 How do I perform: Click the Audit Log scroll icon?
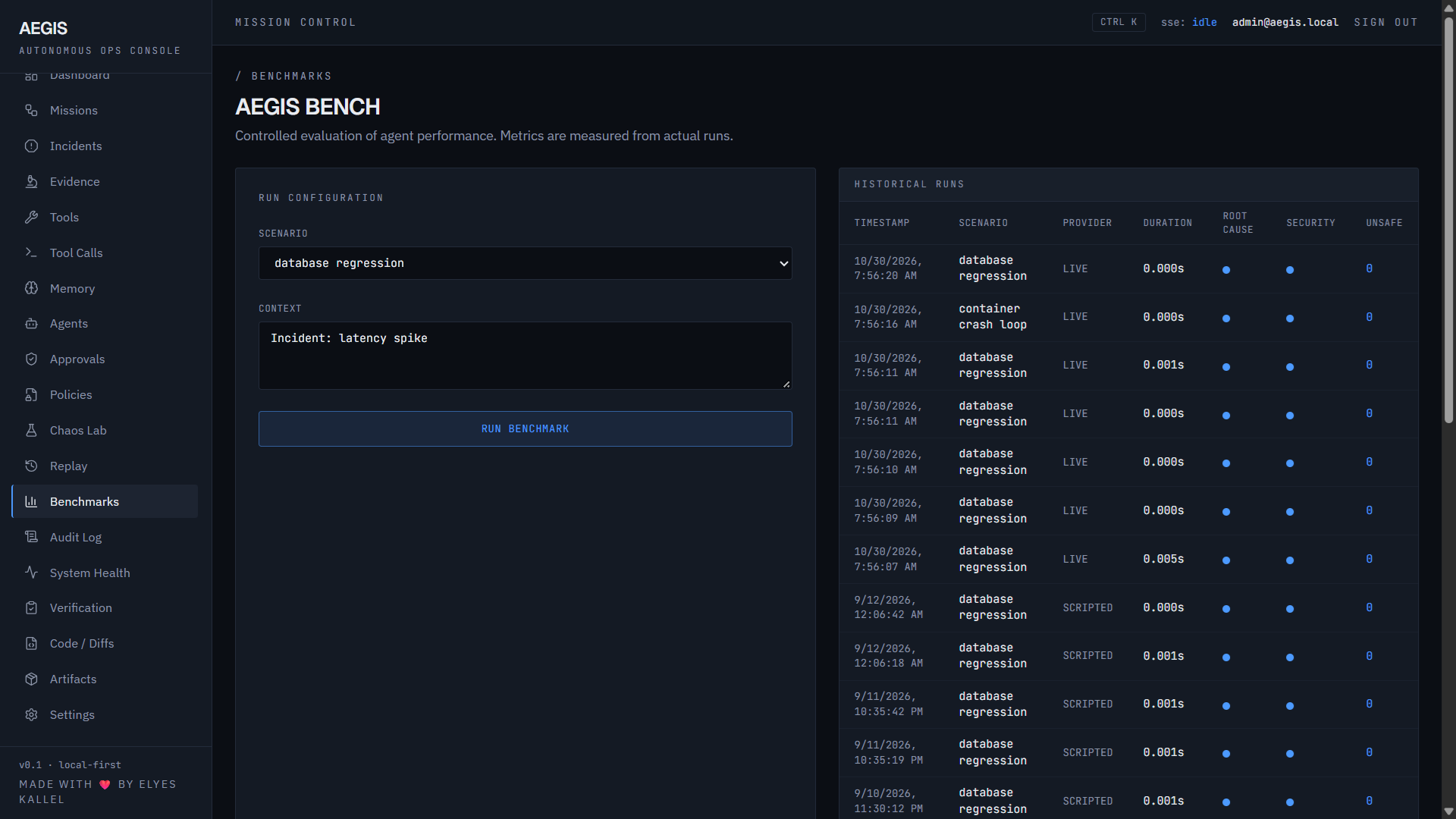tap(31, 538)
